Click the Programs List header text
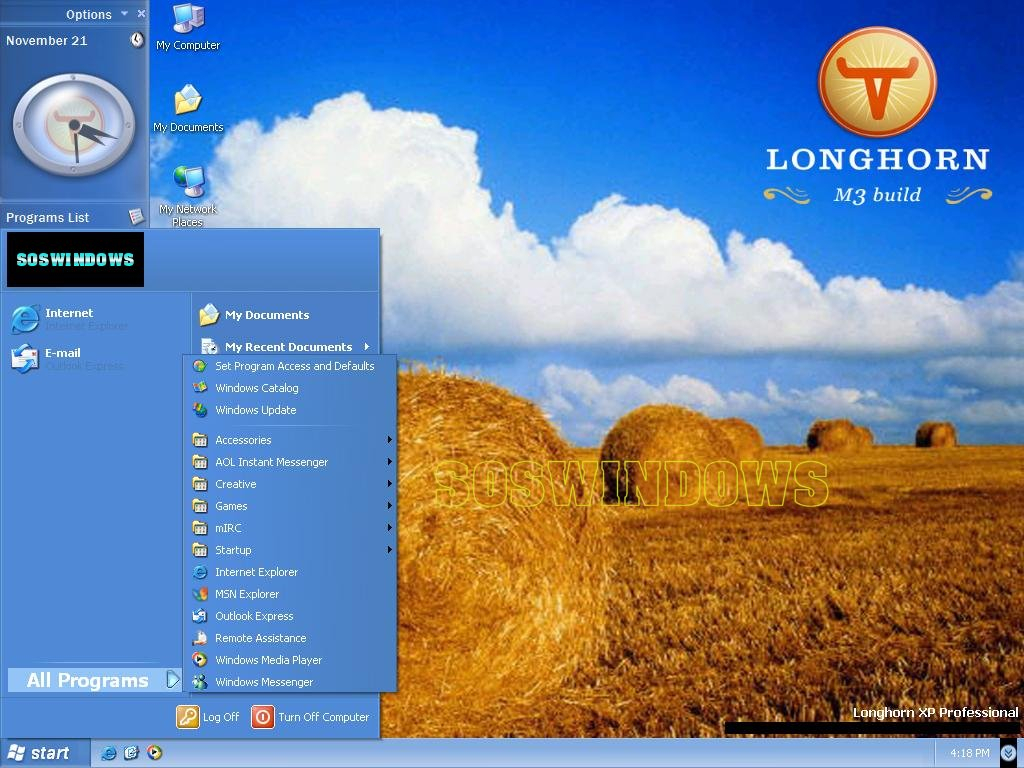Image resolution: width=1024 pixels, height=768 pixels. (48, 217)
